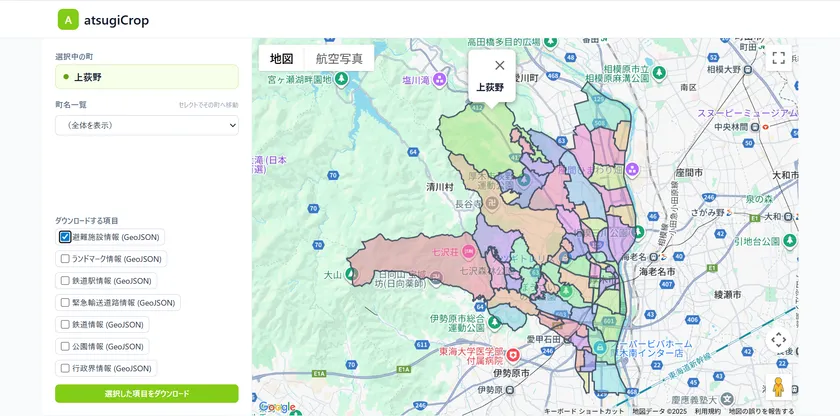Screen dimensions: 840x416
Task: Tick 公園情報 (GeoJSON) checkbox
Action: [65, 346]
